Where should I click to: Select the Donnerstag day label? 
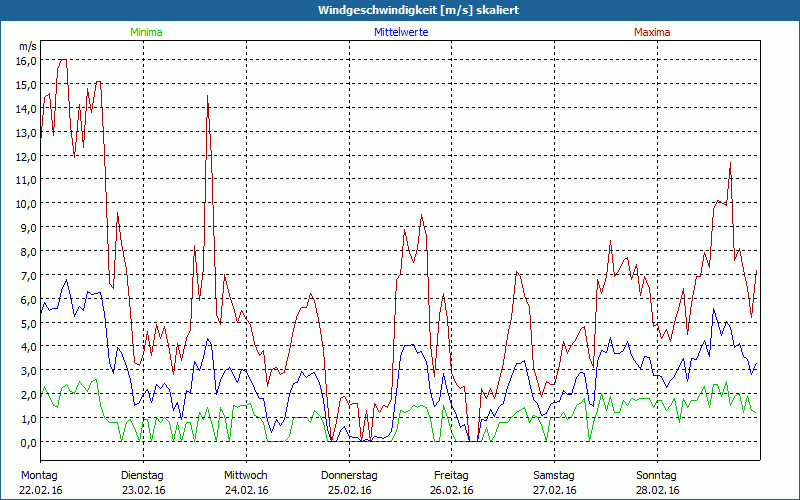click(349, 475)
